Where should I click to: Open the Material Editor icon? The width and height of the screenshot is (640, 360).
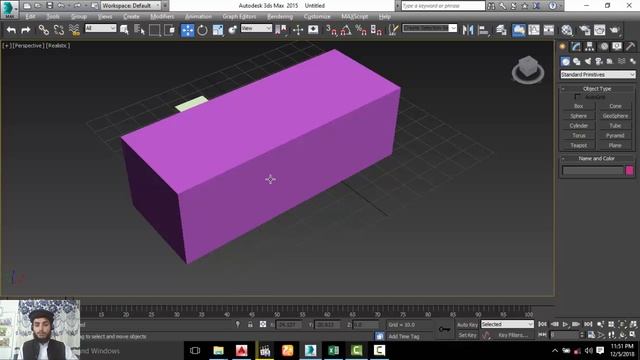point(567,30)
